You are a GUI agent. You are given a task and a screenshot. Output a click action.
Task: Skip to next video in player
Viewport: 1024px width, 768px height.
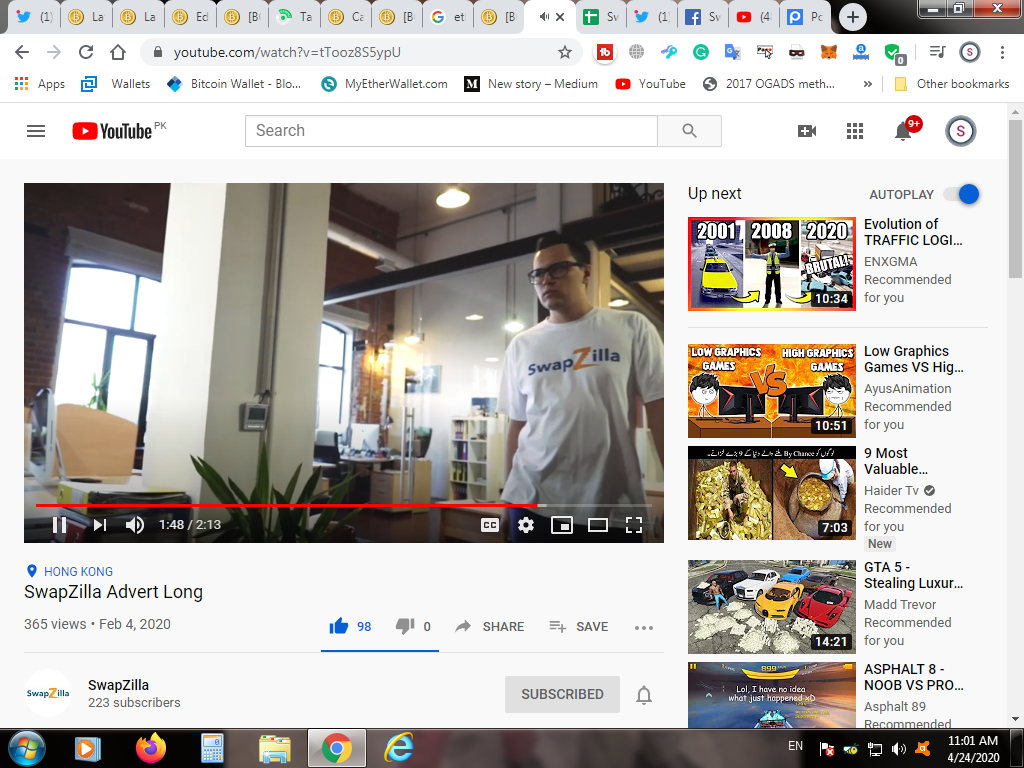pyautogui.click(x=100, y=525)
